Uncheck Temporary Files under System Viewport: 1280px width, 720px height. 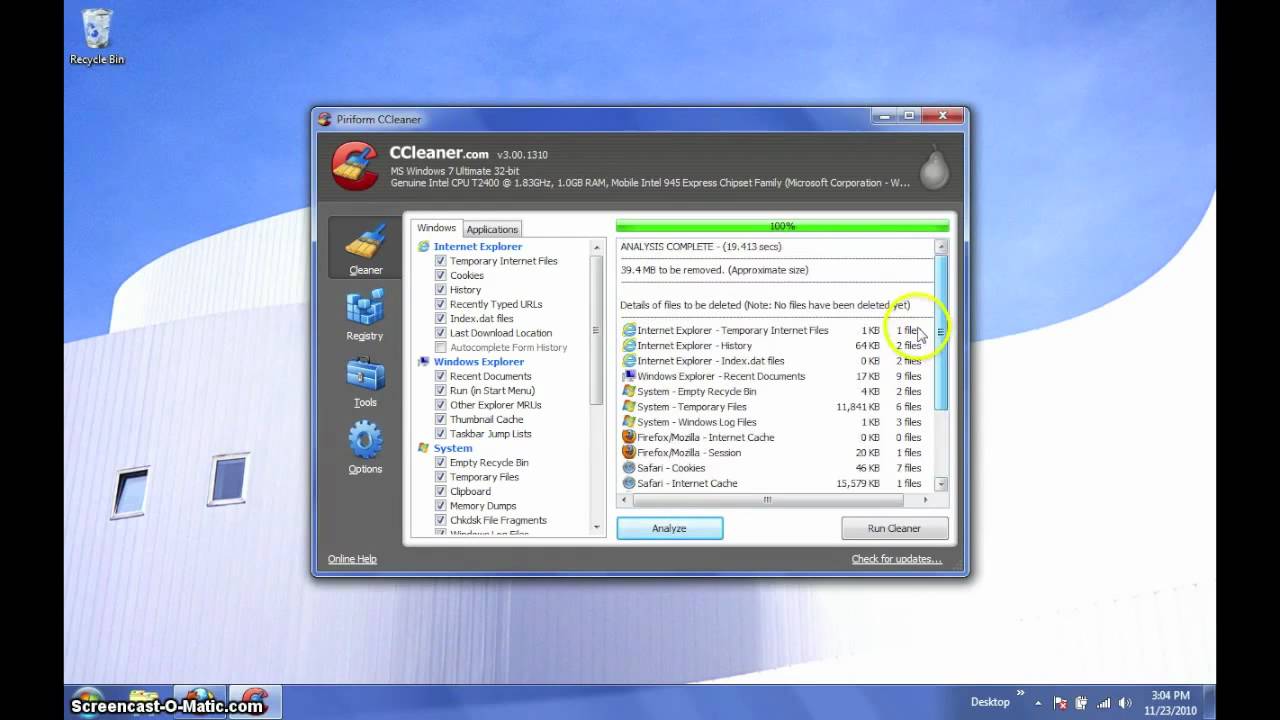[x=441, y=477]
